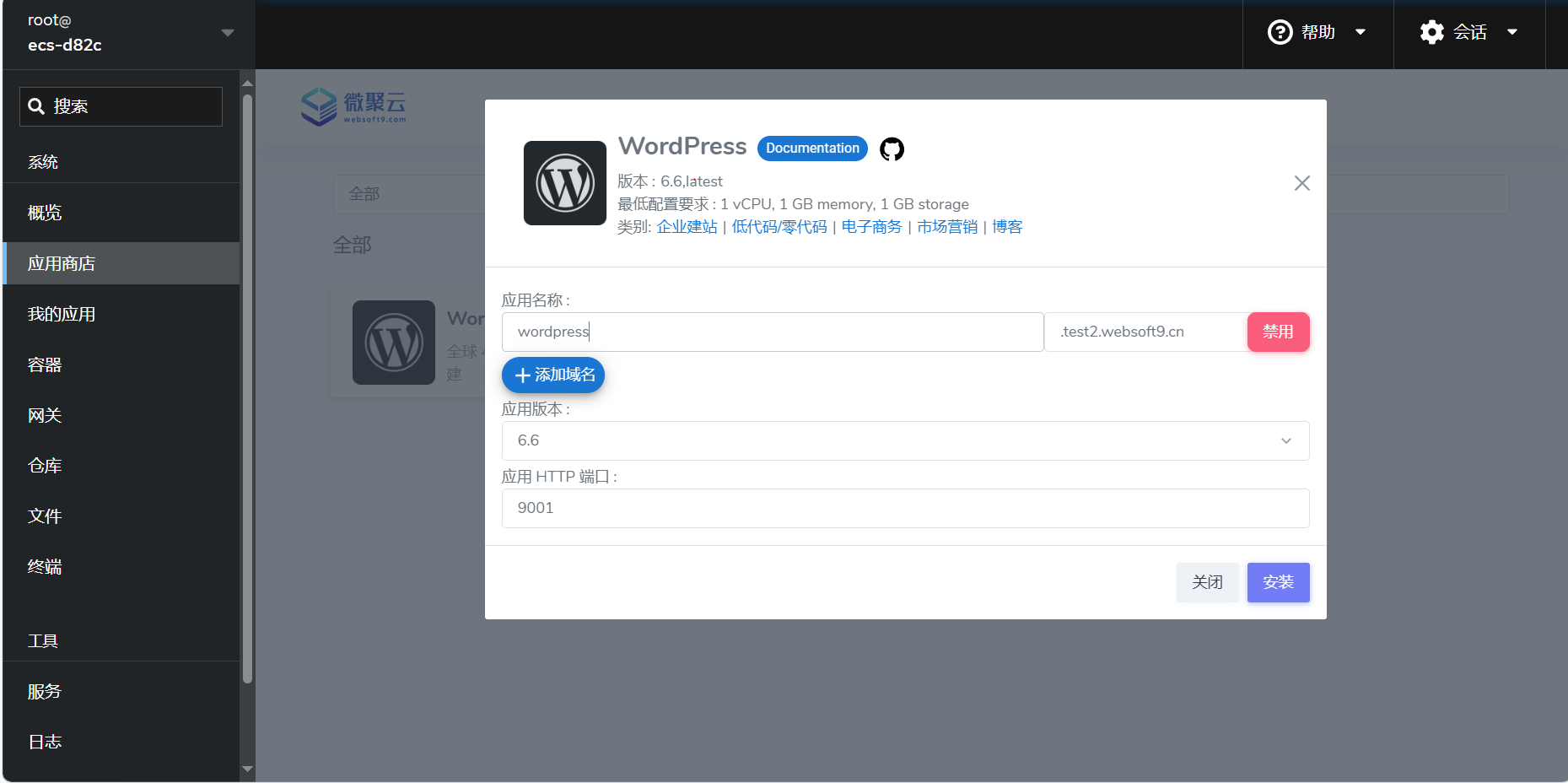Click the WordPress title in the dialog
Image resolution: width=1568 pixels, height=783 pixels.
pos(682,147)
